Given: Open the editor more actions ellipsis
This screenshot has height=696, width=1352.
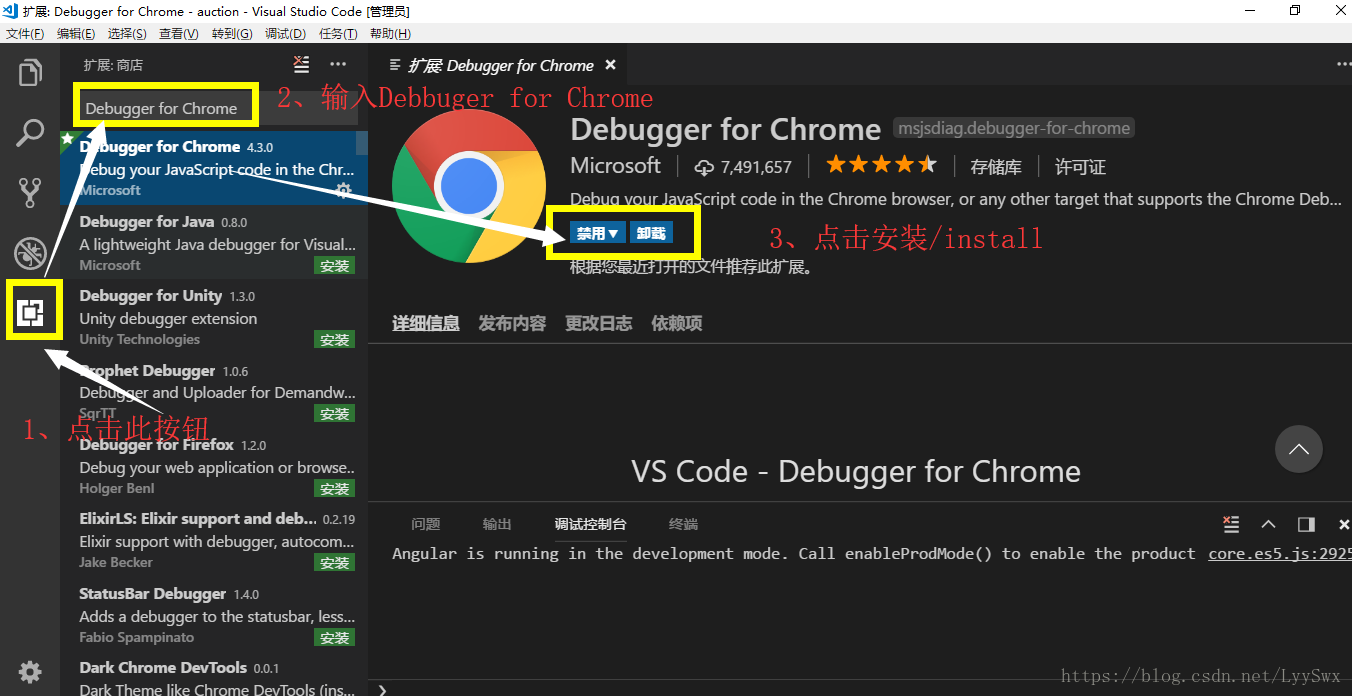Looking at the screenshot, I should pos(1344,65).
